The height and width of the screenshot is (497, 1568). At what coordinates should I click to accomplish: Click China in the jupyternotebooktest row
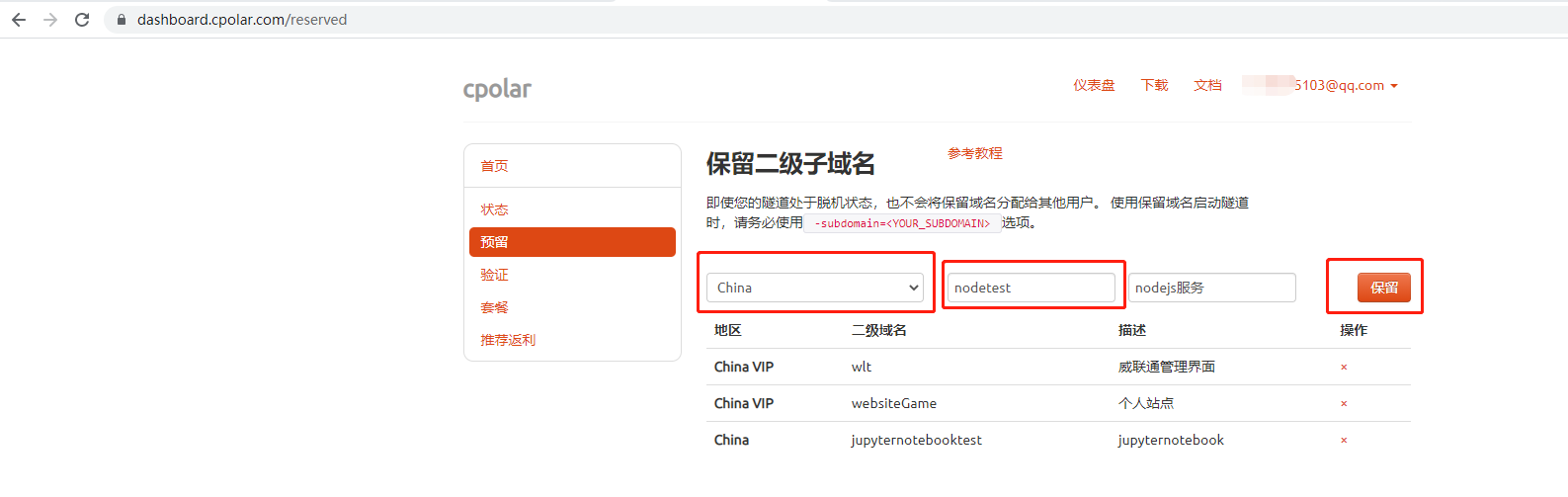click(731, 440)
